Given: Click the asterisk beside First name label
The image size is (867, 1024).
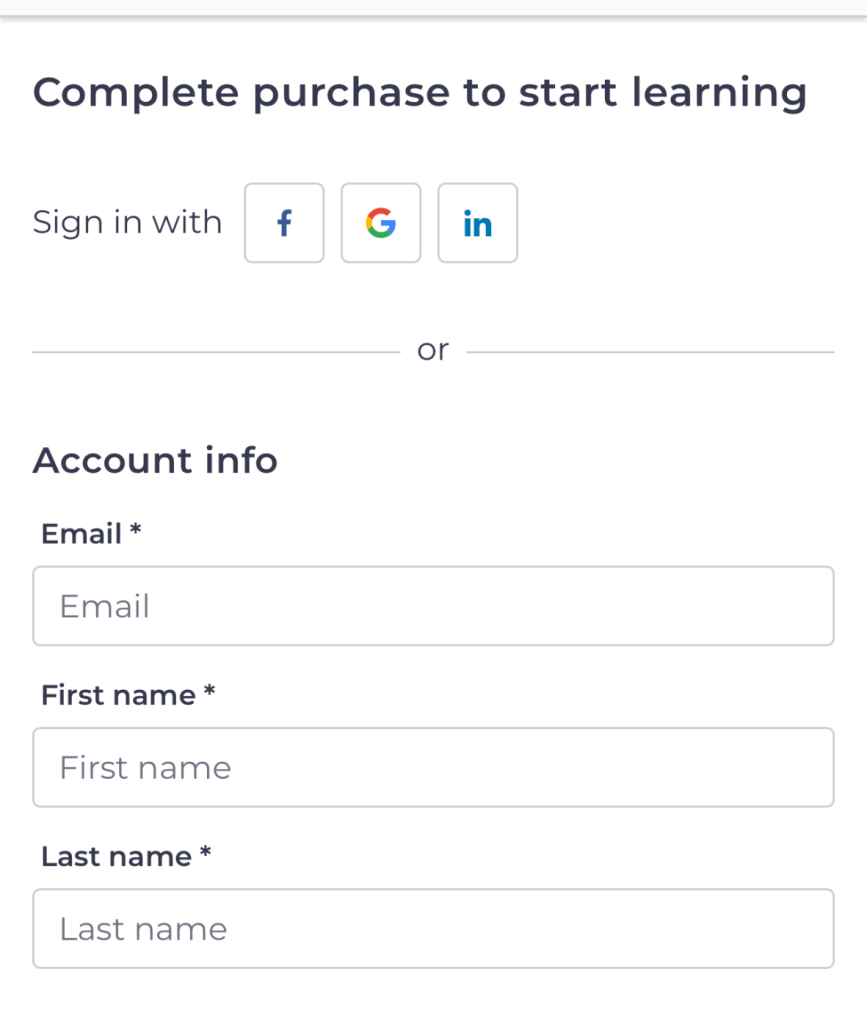Looking at the screenshot, I should [209, 690].
